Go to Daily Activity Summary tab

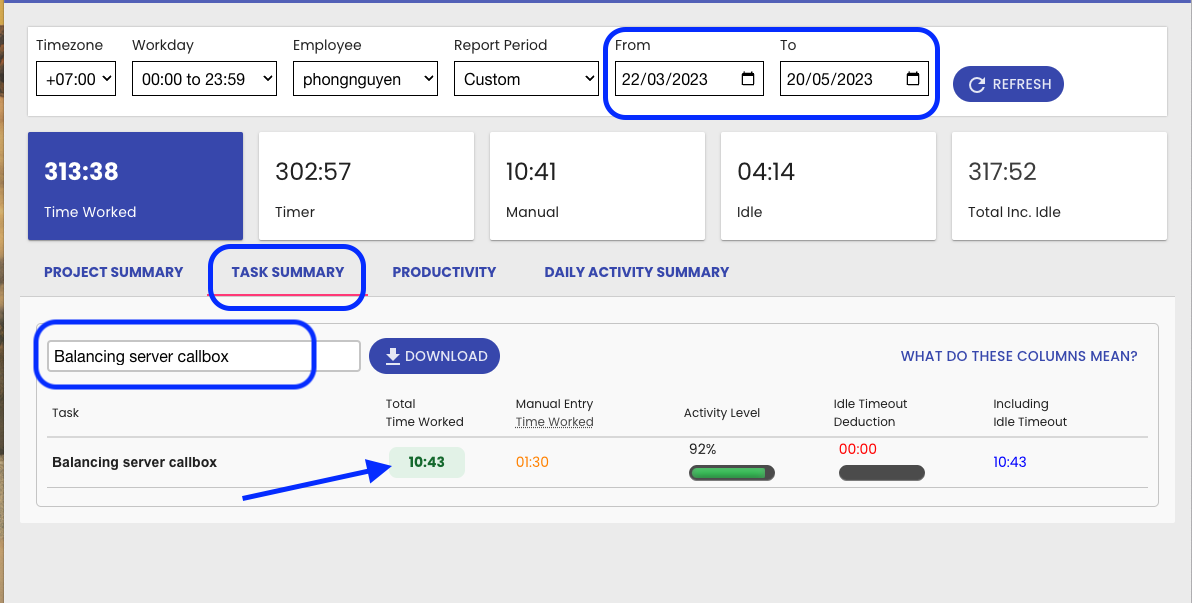click(x=636, y=272)
